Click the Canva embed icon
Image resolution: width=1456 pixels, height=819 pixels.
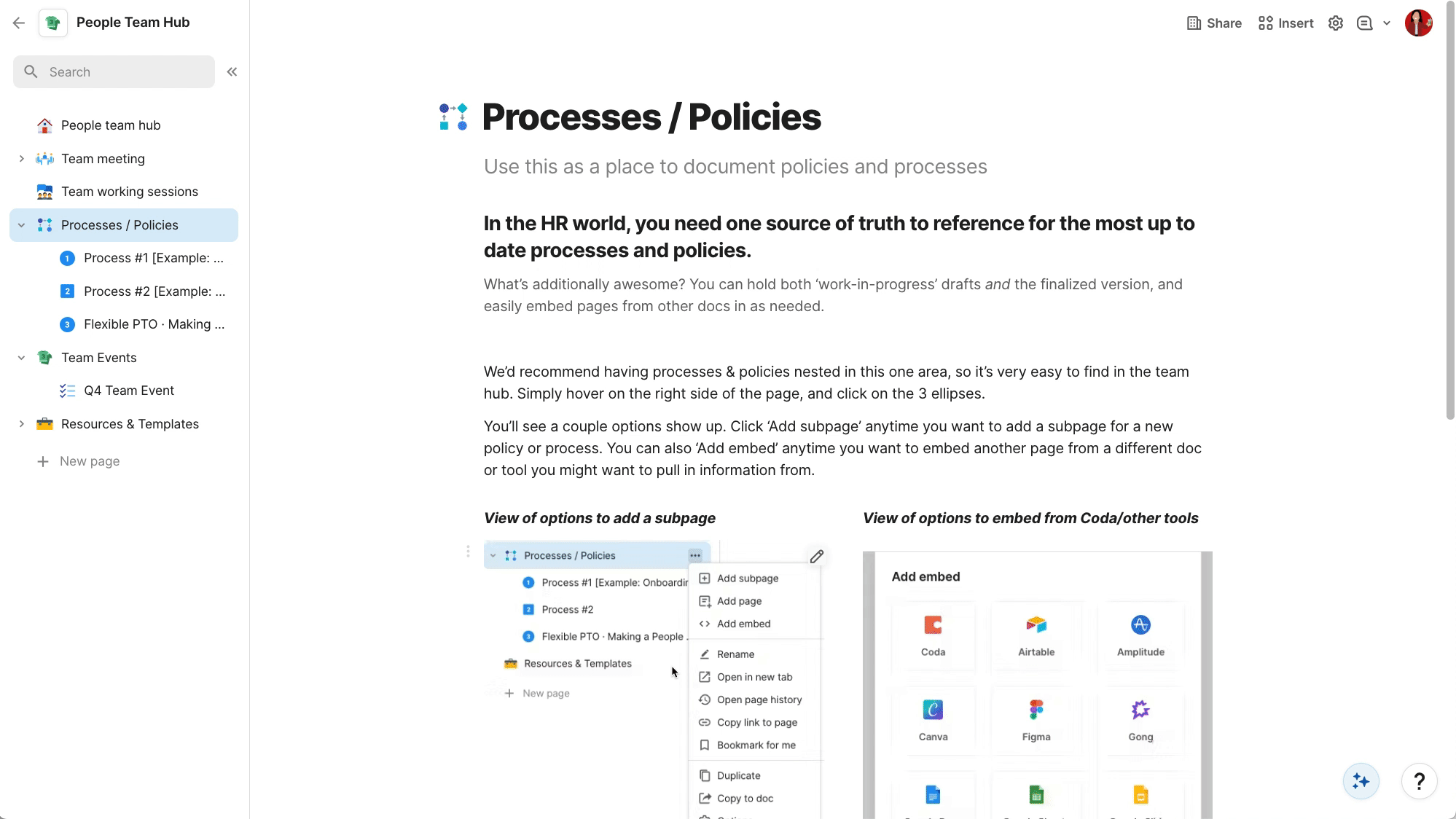[x=933, y=710]
